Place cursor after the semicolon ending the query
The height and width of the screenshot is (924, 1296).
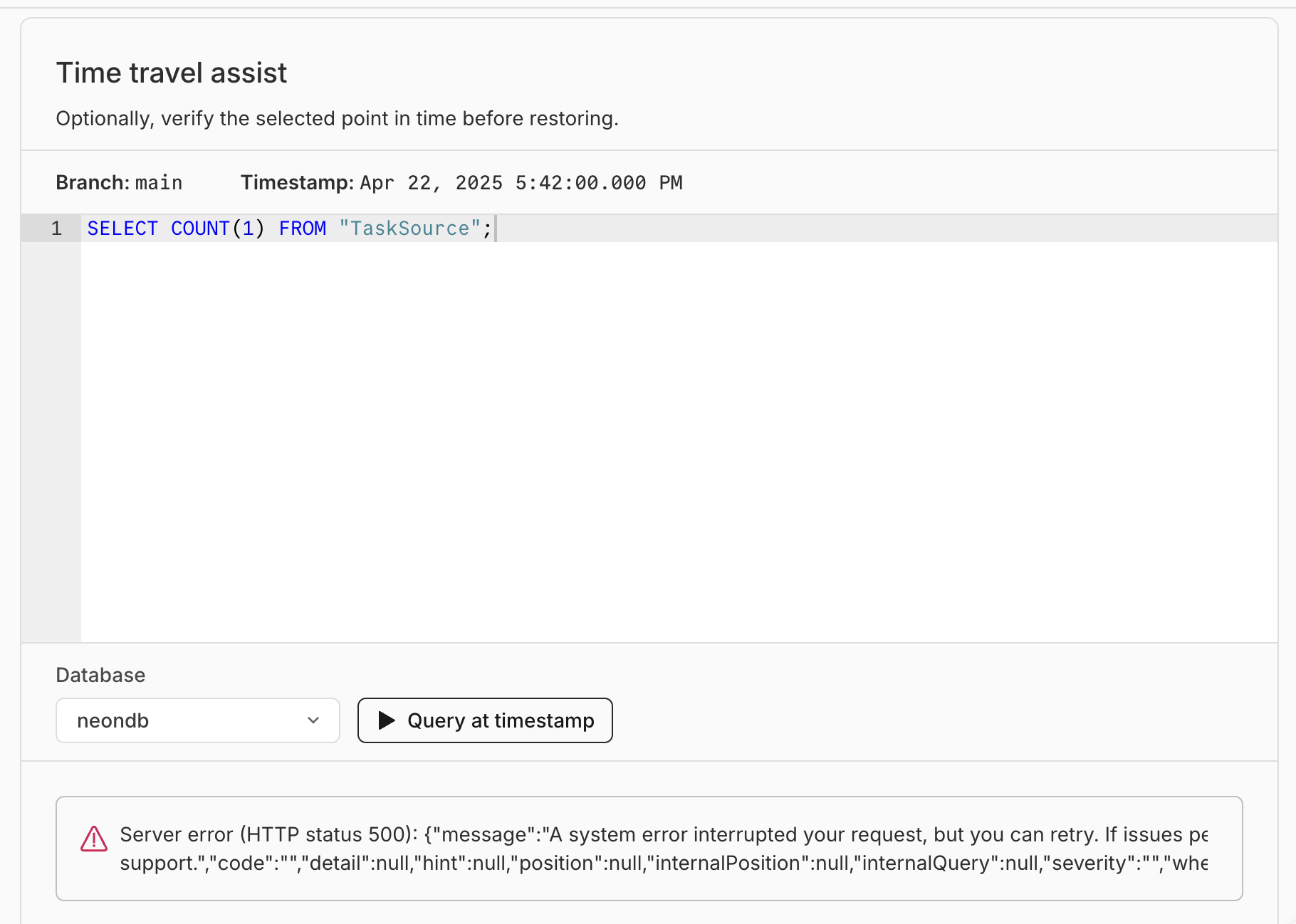tap(493, 229)
